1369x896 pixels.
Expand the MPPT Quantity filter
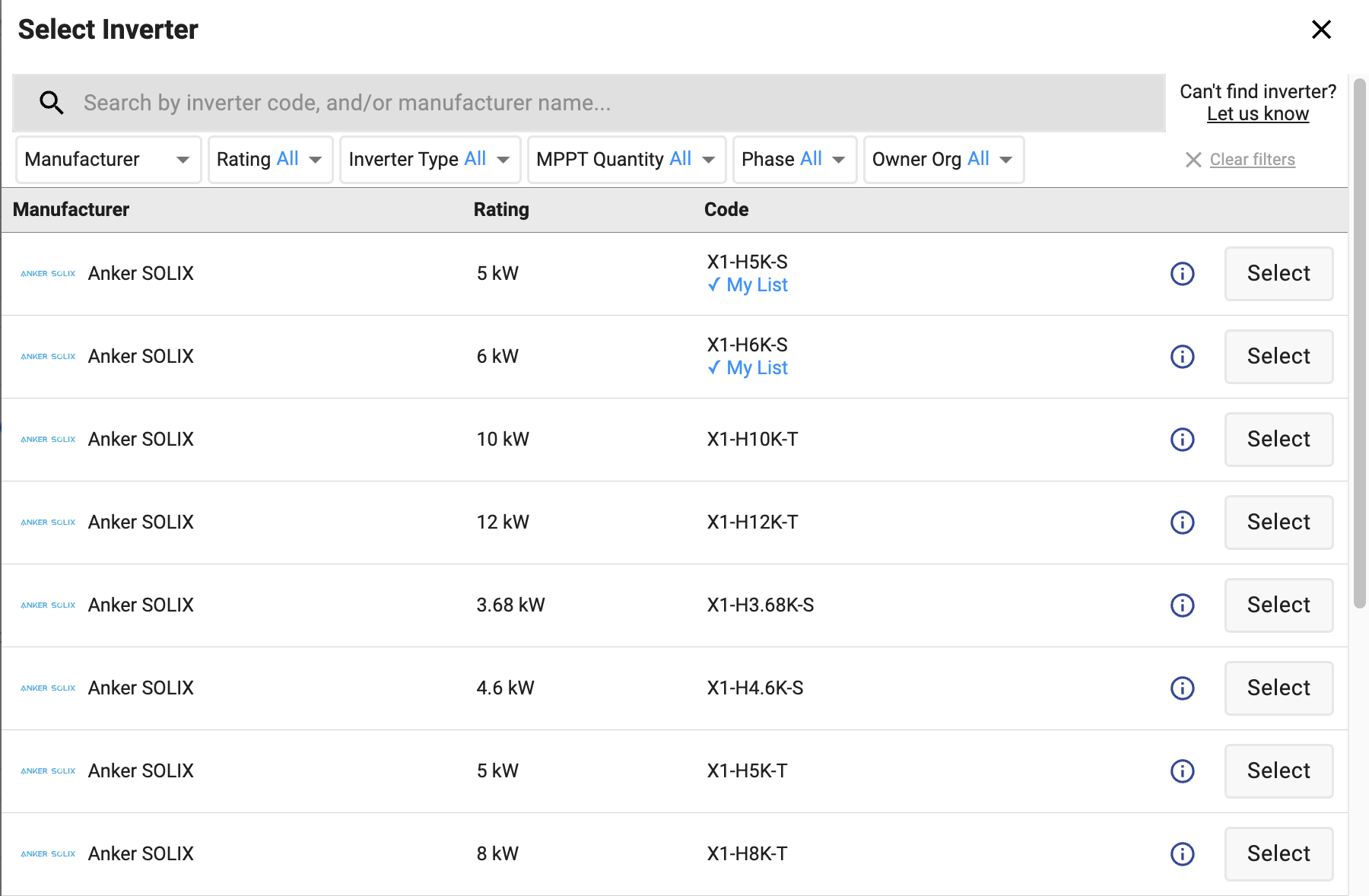pyautogui.click(x=627, y=160)
